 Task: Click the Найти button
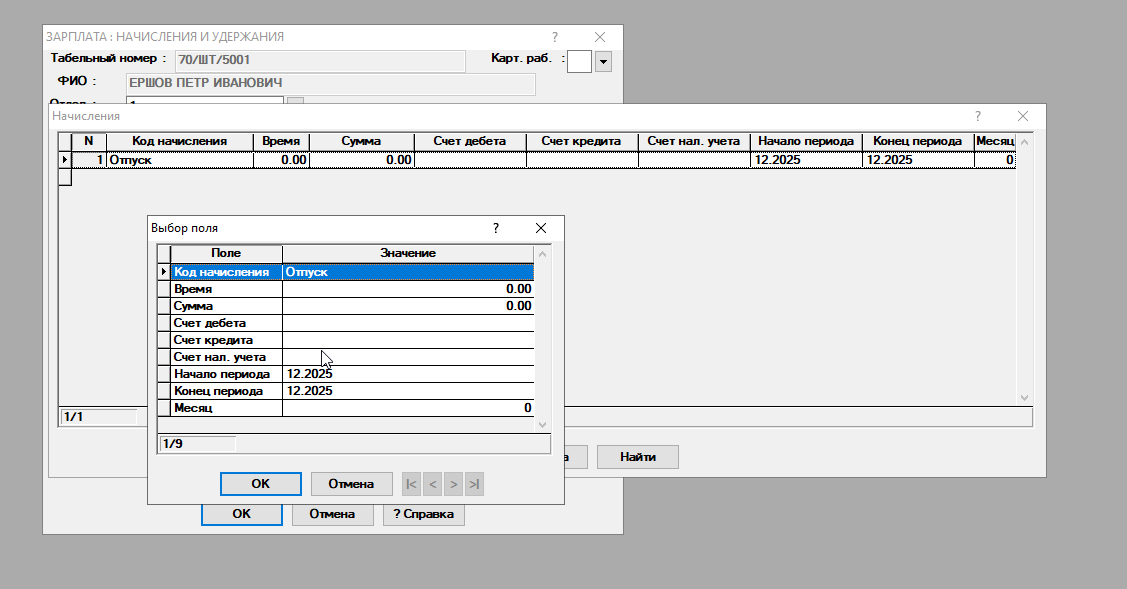click(638, 457)
